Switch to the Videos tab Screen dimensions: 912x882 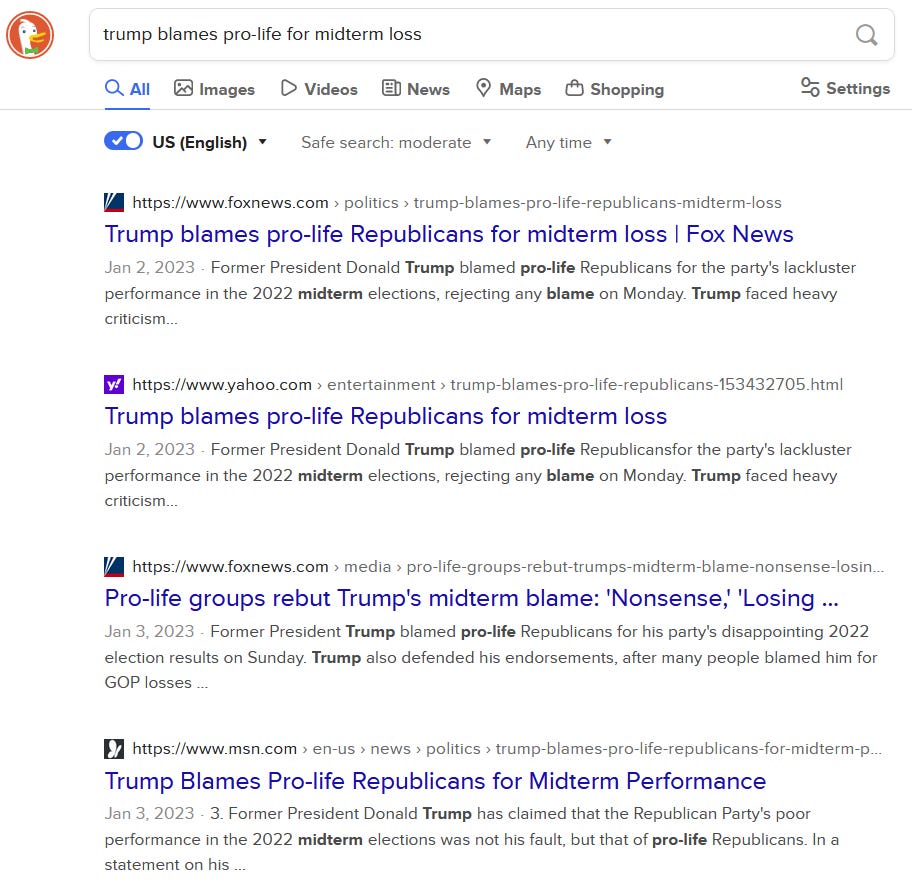pyautogui.click(x=319, y=89)
